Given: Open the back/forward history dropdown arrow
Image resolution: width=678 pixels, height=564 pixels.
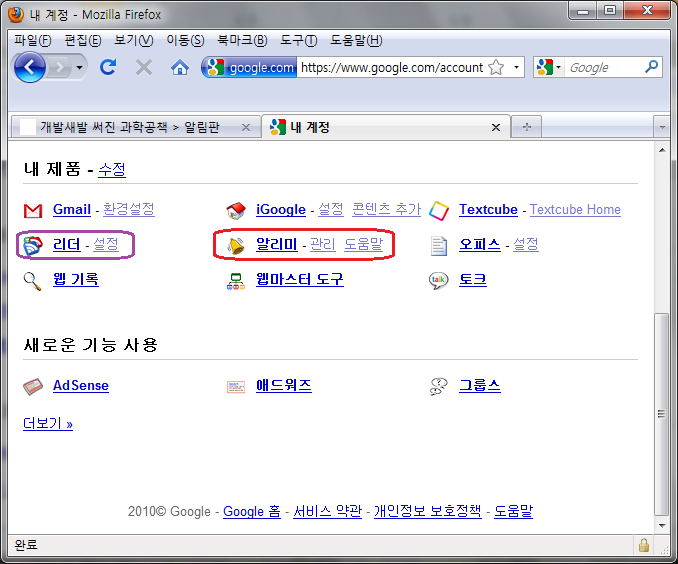Looking at the screenshot, I should point(80,67).
